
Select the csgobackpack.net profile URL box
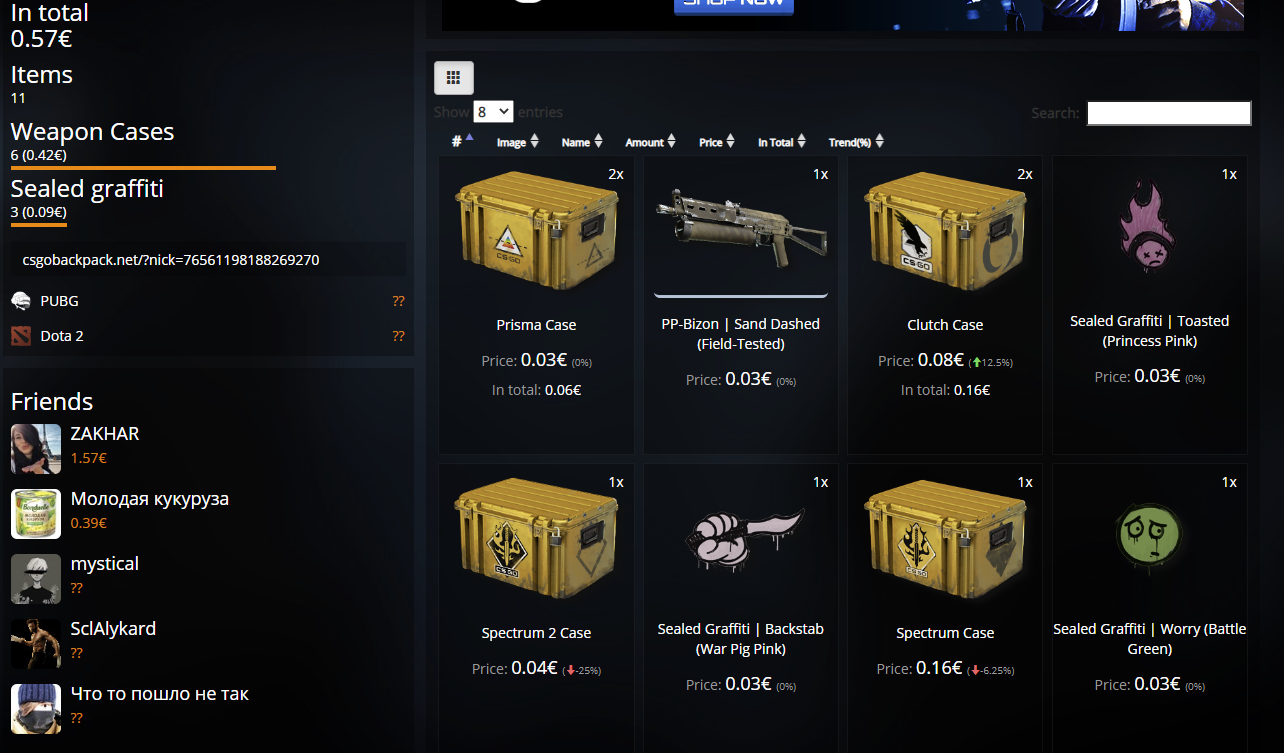[x=208, y=259]
